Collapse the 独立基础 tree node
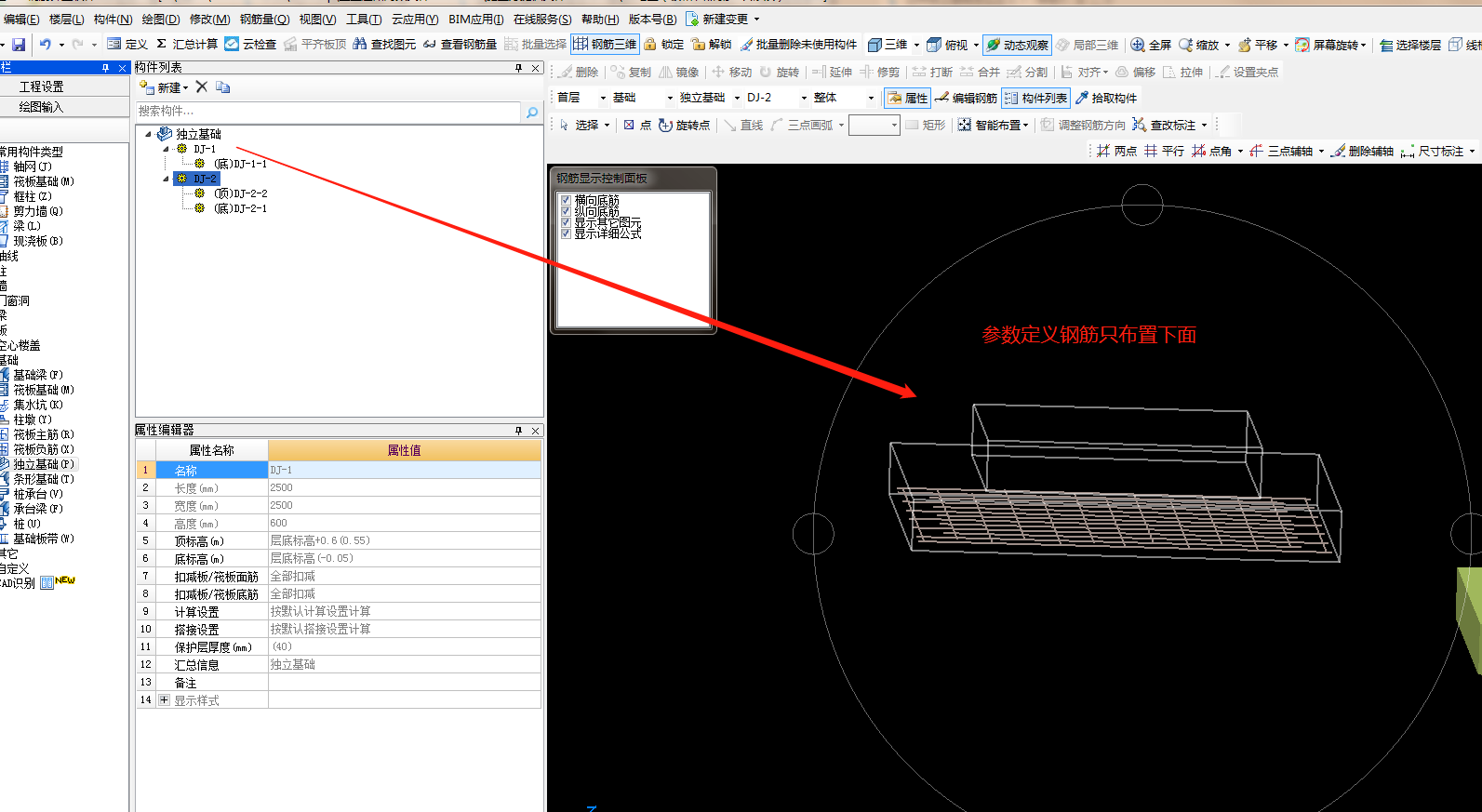The image size is (1482, 812). point(148,134)
